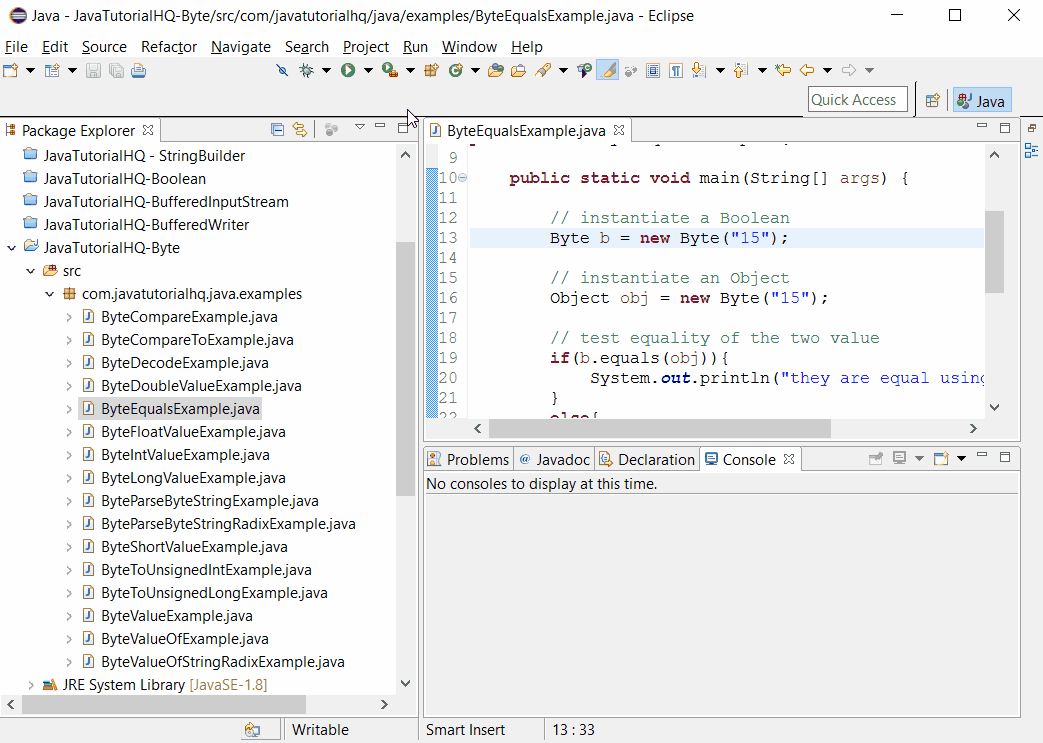This screenshot has height=743, width=1043.
Task: Go to Last Edit Location icon
Action: (783, 71)
